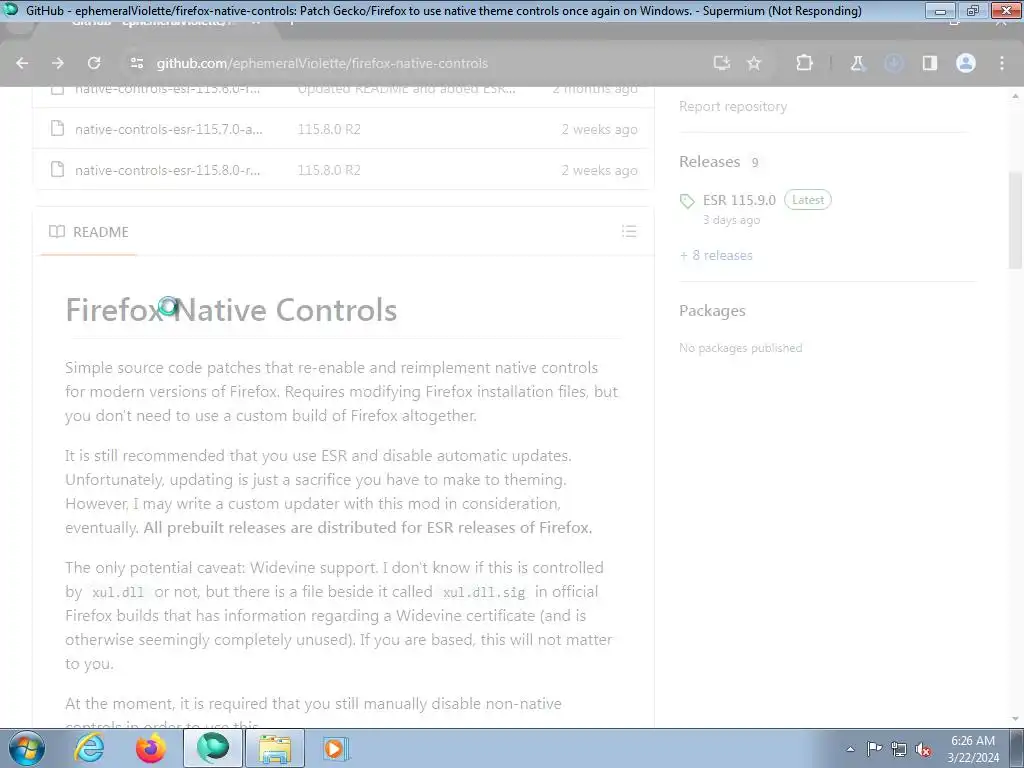The image size is (1024, 768).
Task: Open the profile avatar menu
Action: [966, 63]
